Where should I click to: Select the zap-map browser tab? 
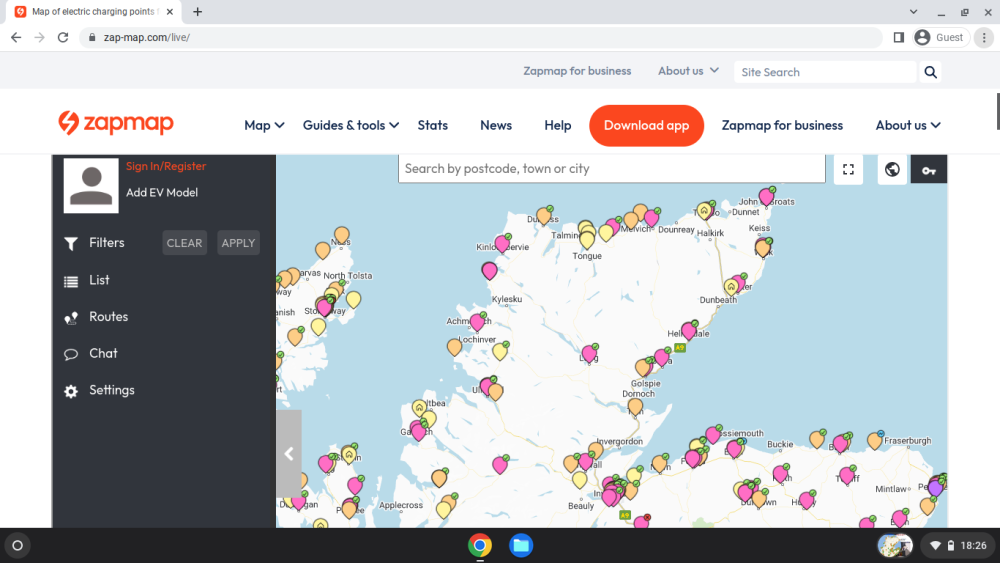coord(94,11)
